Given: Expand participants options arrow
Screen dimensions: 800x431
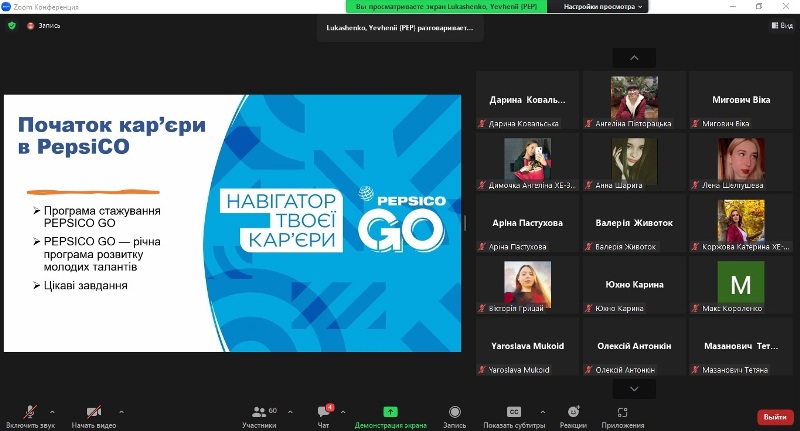Looking at the screenshot, I should 290,412.
